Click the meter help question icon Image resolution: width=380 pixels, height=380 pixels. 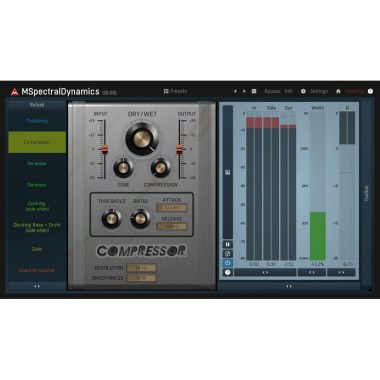point(228,272)
